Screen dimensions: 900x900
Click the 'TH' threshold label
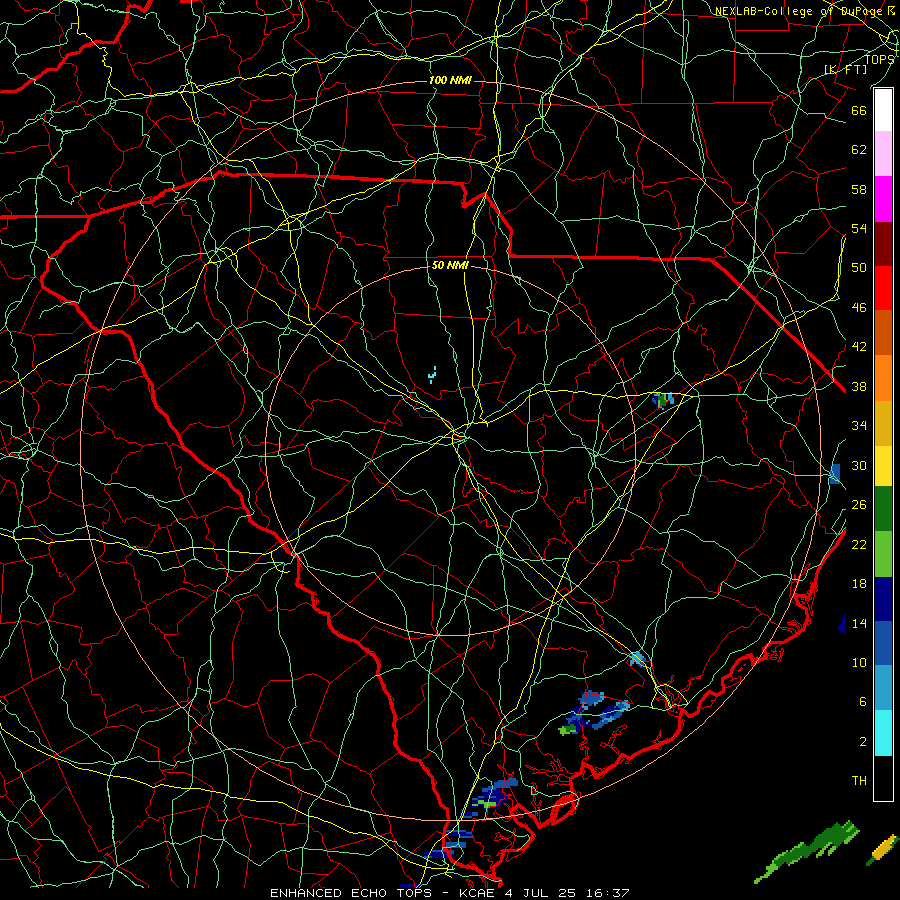point(859,781)
